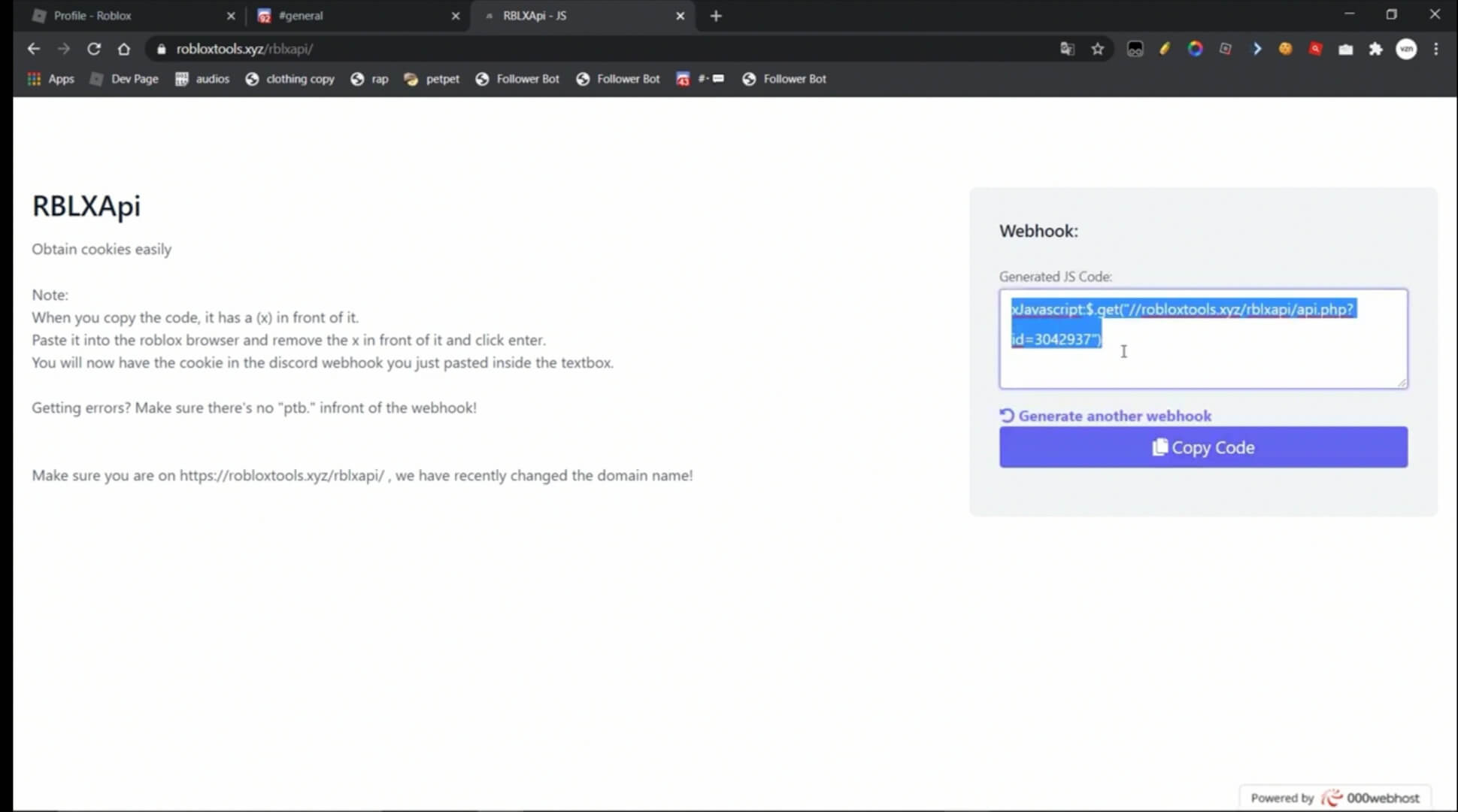Click the new tab plus icon
This screenshot has width=1458, height=812.
coord(715,15)
